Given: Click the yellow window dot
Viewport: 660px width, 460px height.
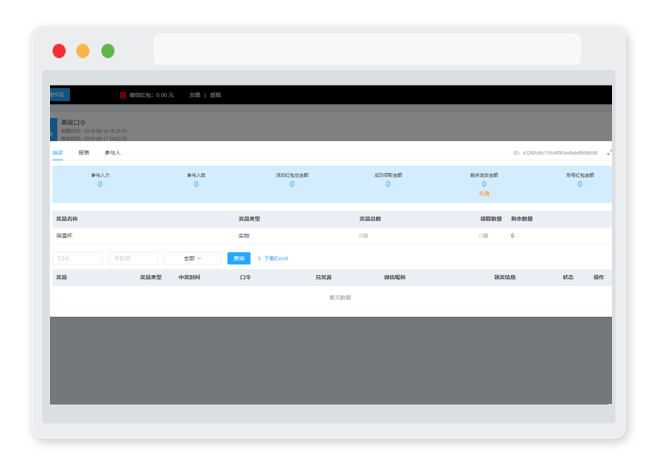Looking at the screenshot, I should (x=83, y=51).
